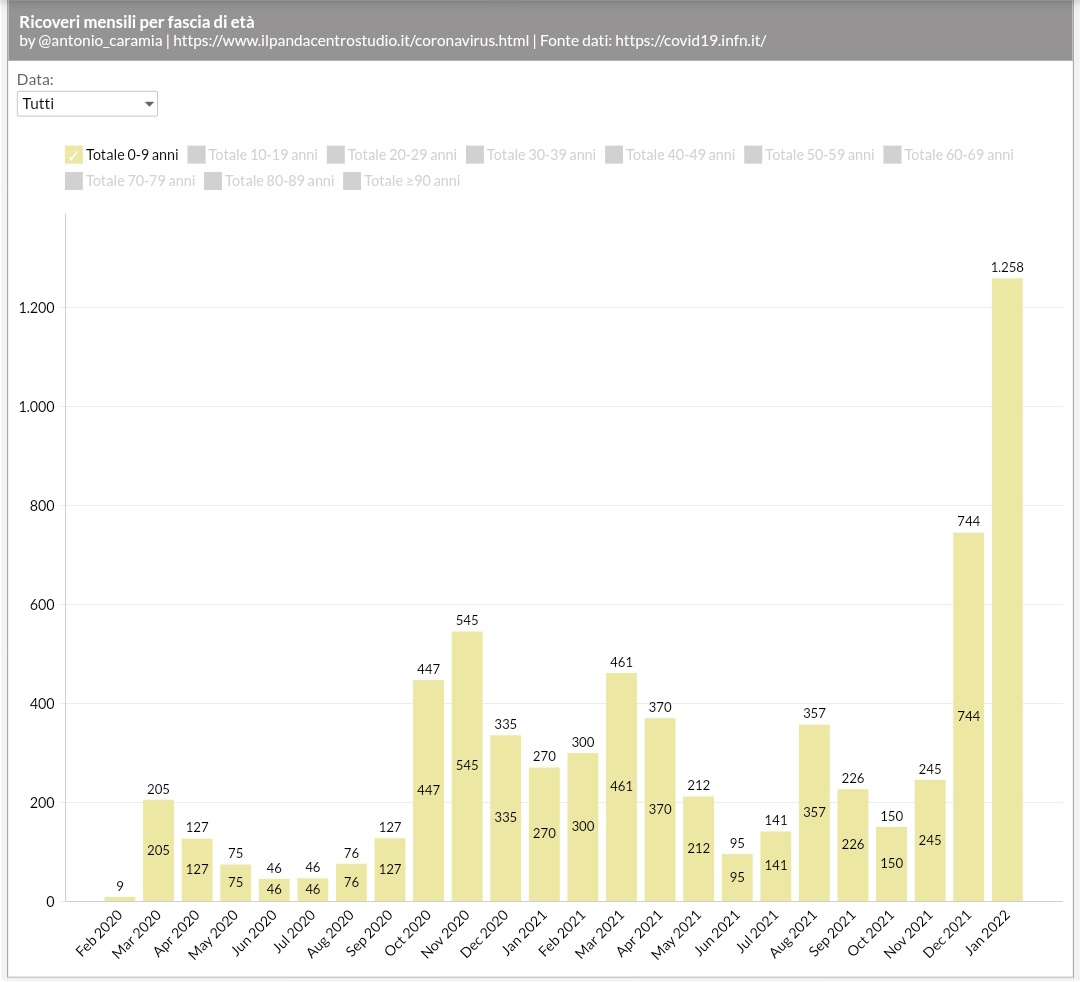Click the Feb 2020 x-axis label
Image resolution: width=1080 pixels, height=982 pixels.
point(98,932)
